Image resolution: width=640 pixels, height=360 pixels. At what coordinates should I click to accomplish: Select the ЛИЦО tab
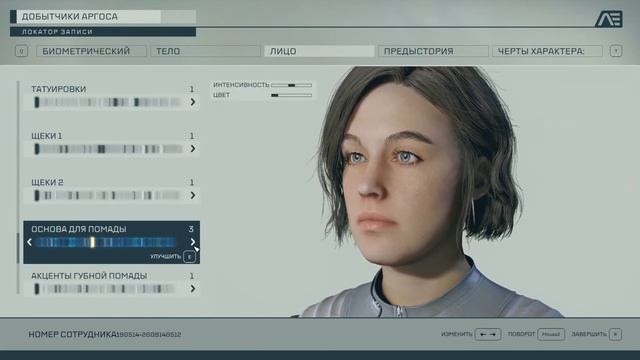pos(319,51)
